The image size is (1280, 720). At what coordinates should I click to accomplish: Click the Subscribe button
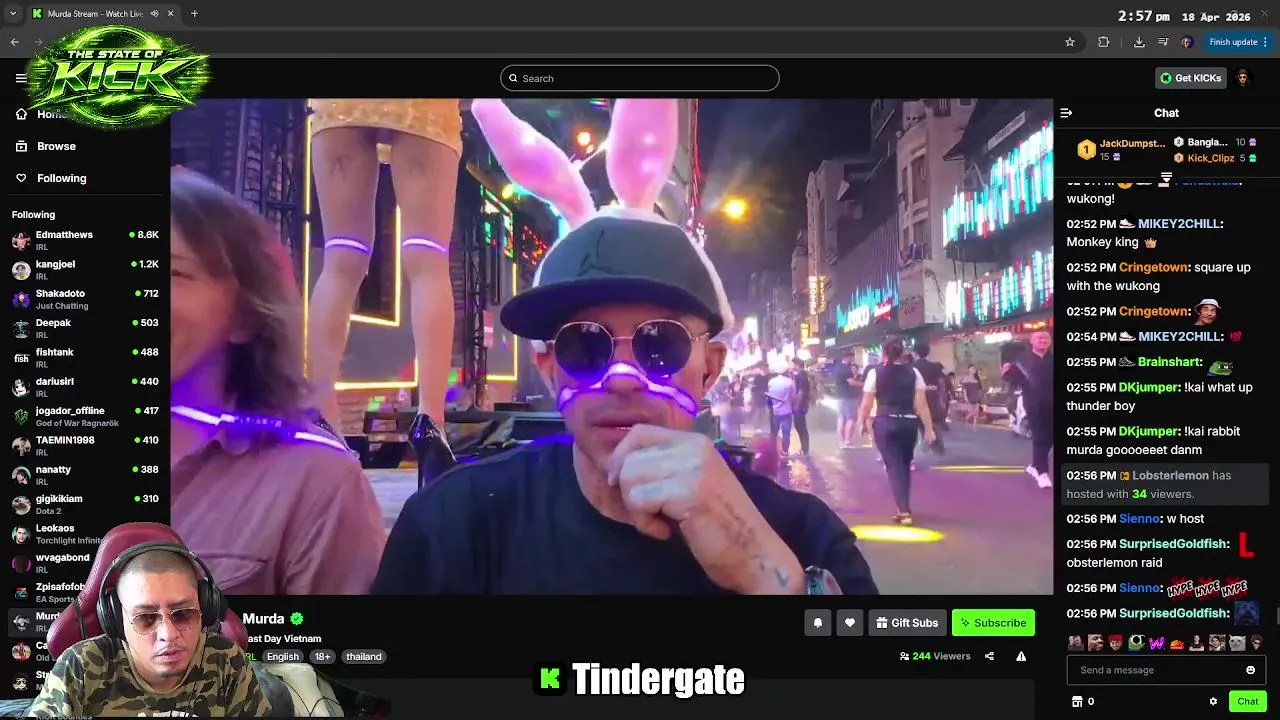pyautogui.click(x=993, y=623)
